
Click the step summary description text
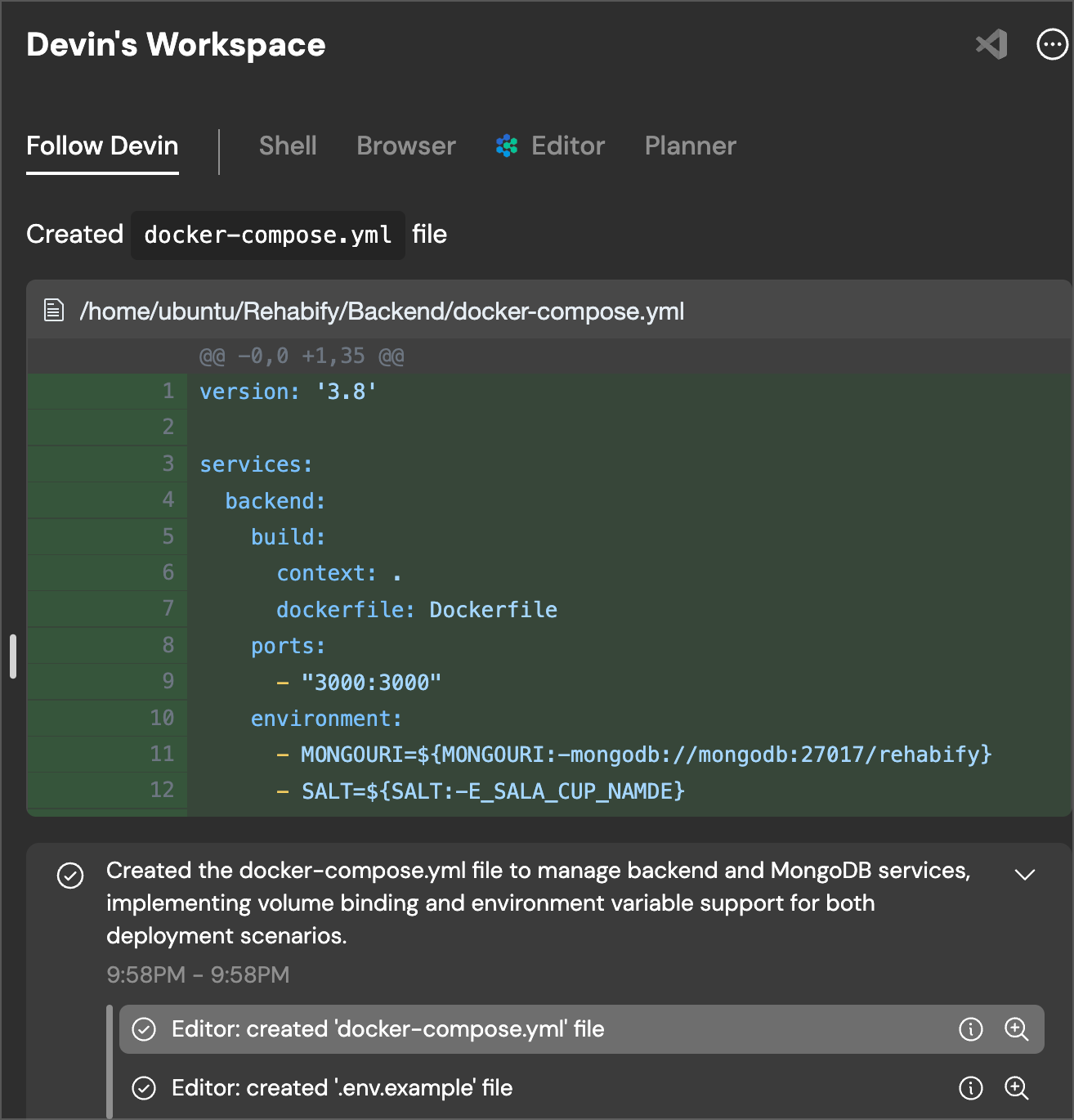pos(539,903)
